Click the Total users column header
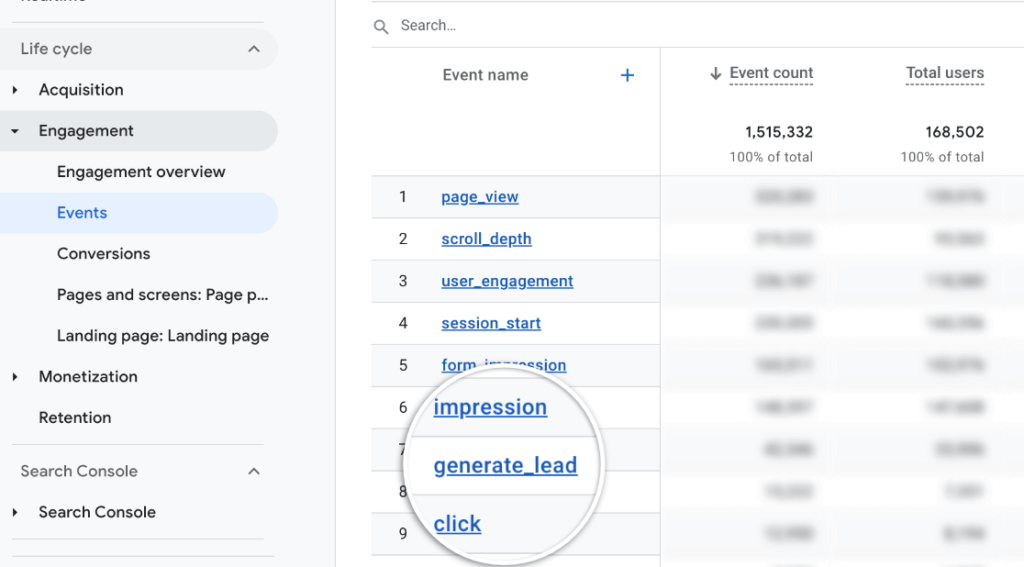The image size is (1024, 567). pyautogui.click(x=944, y=73)
